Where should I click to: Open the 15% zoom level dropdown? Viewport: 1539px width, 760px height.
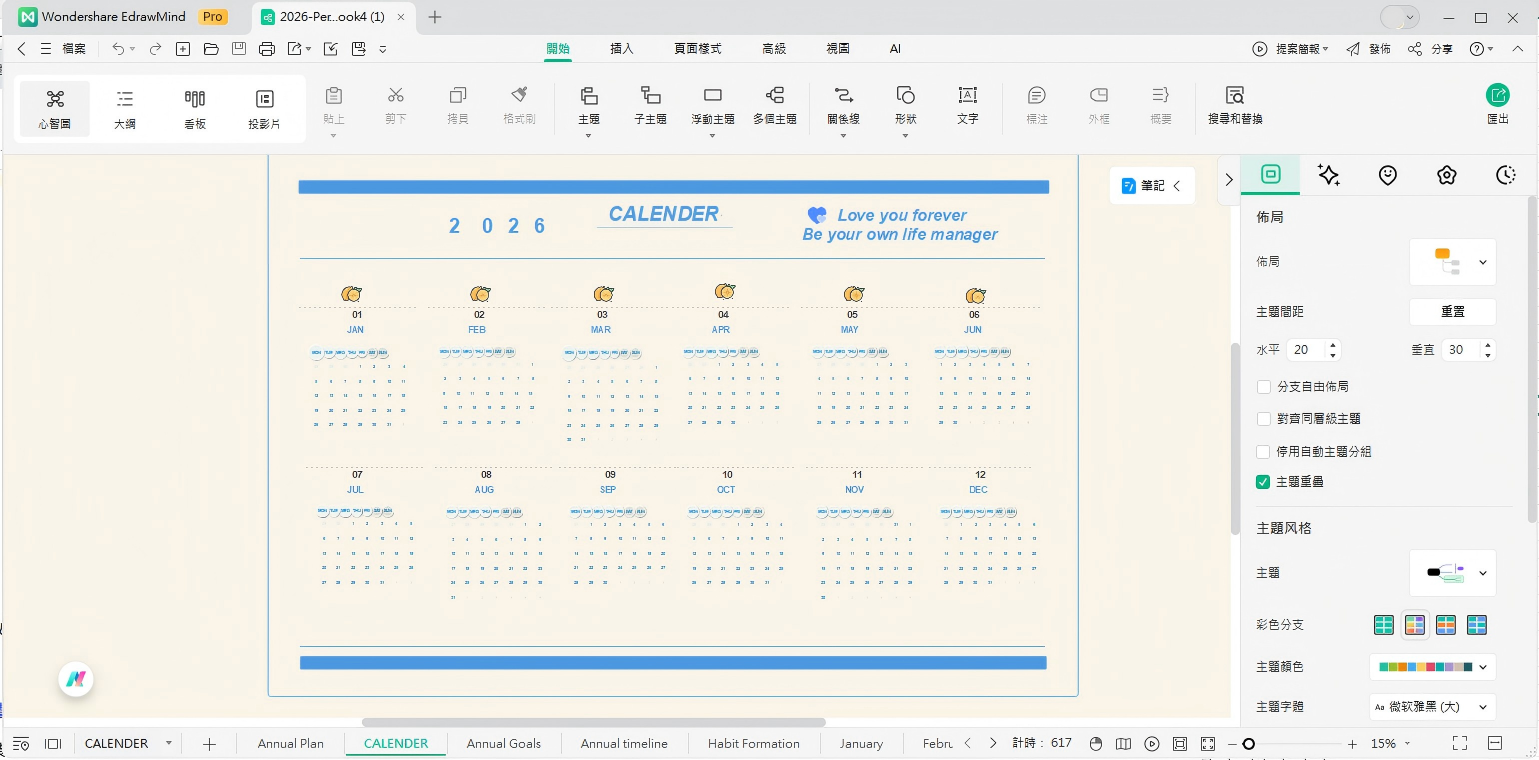tap(1390, 744)
